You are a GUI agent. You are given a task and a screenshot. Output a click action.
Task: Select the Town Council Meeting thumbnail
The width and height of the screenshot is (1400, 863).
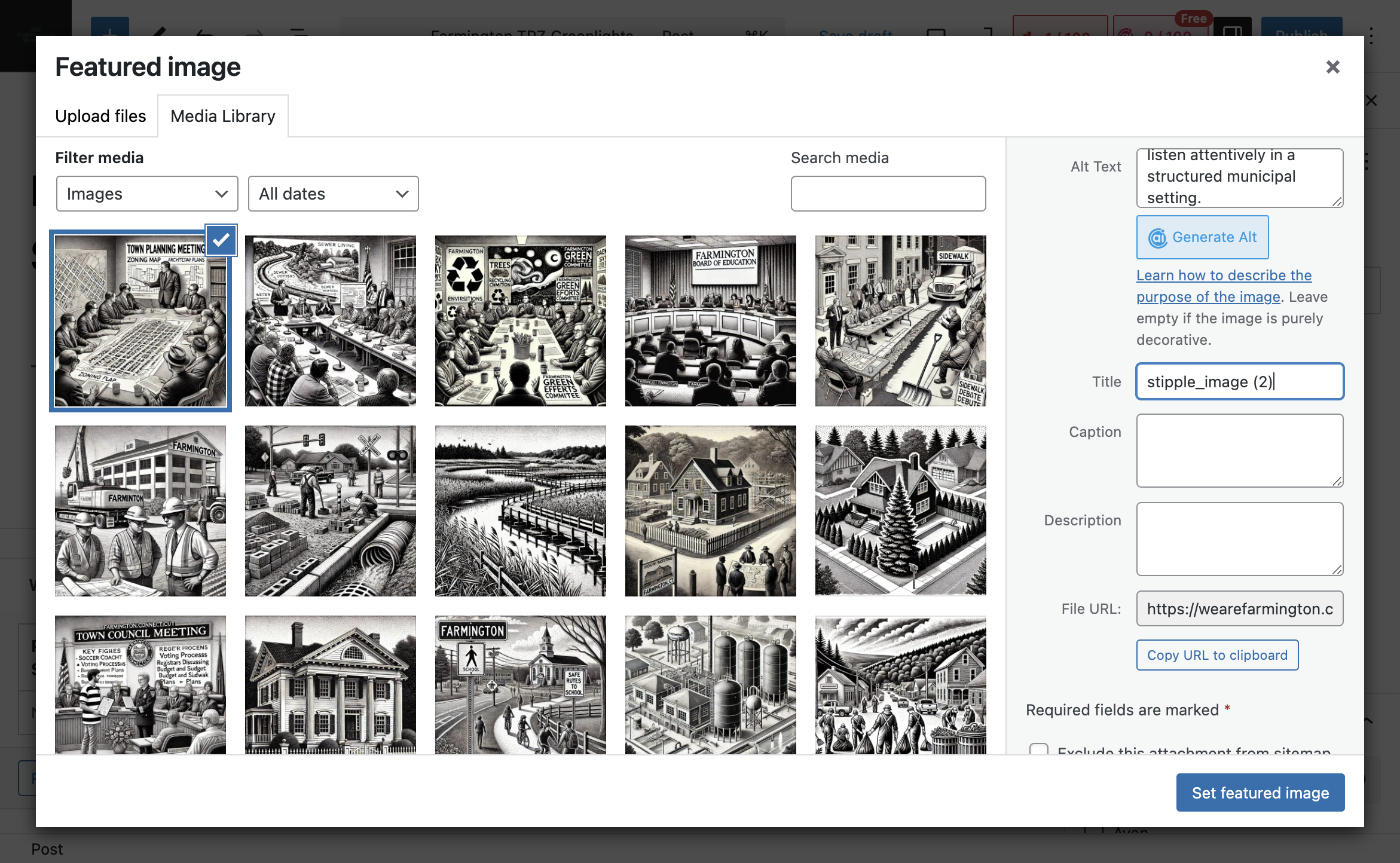coord(140,685)
